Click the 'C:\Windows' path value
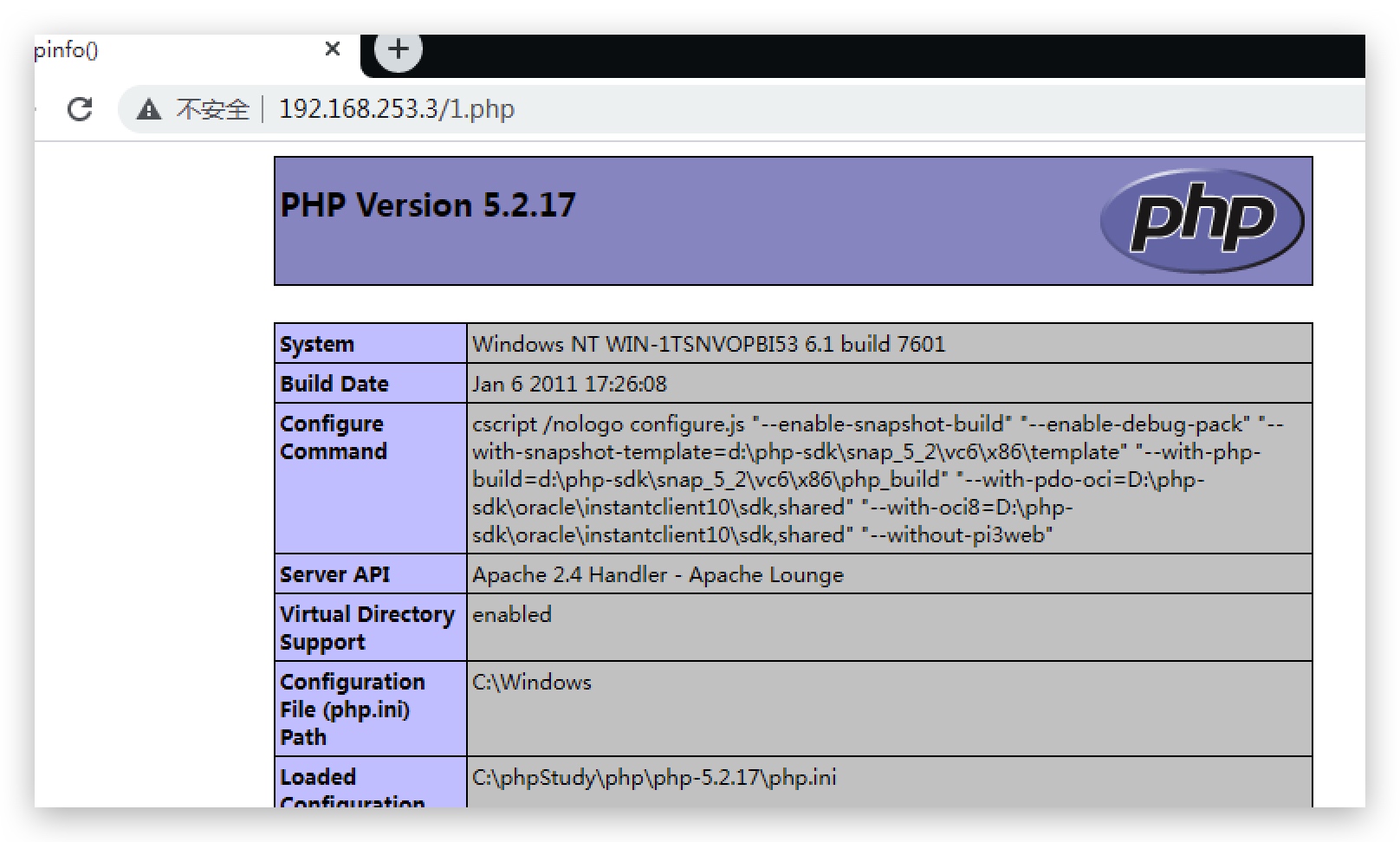 [x=532, y=682]
